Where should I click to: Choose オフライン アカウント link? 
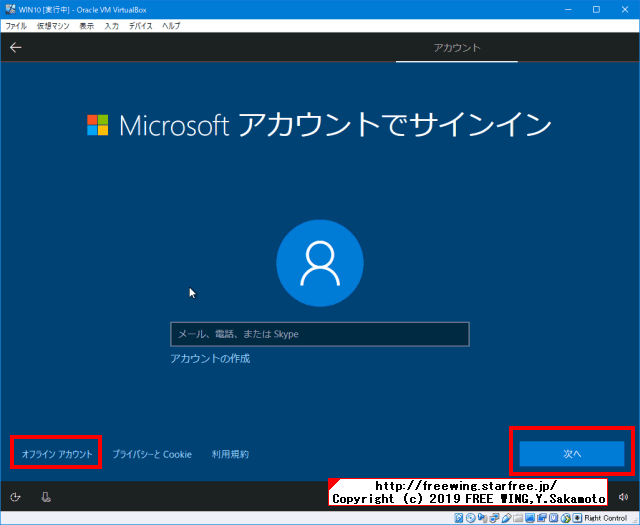coord(57,454)
